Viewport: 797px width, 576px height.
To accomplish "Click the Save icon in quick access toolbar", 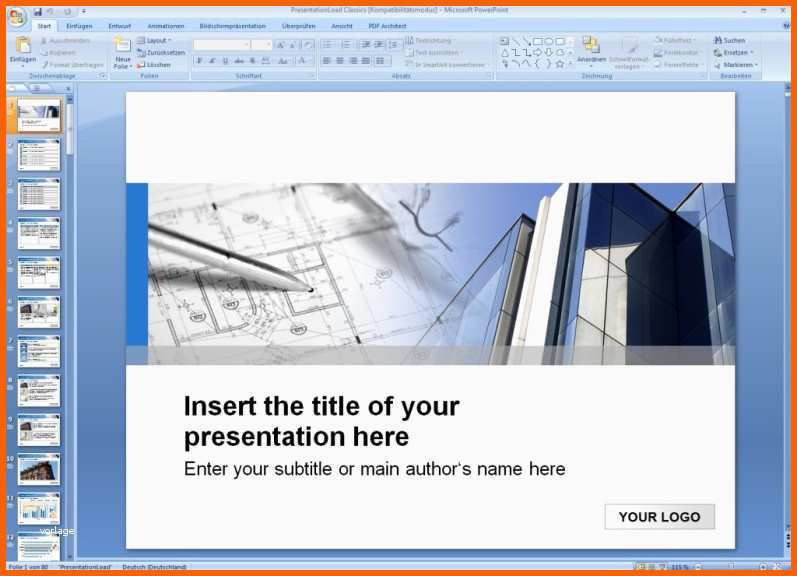I will (x=37, y=11).
